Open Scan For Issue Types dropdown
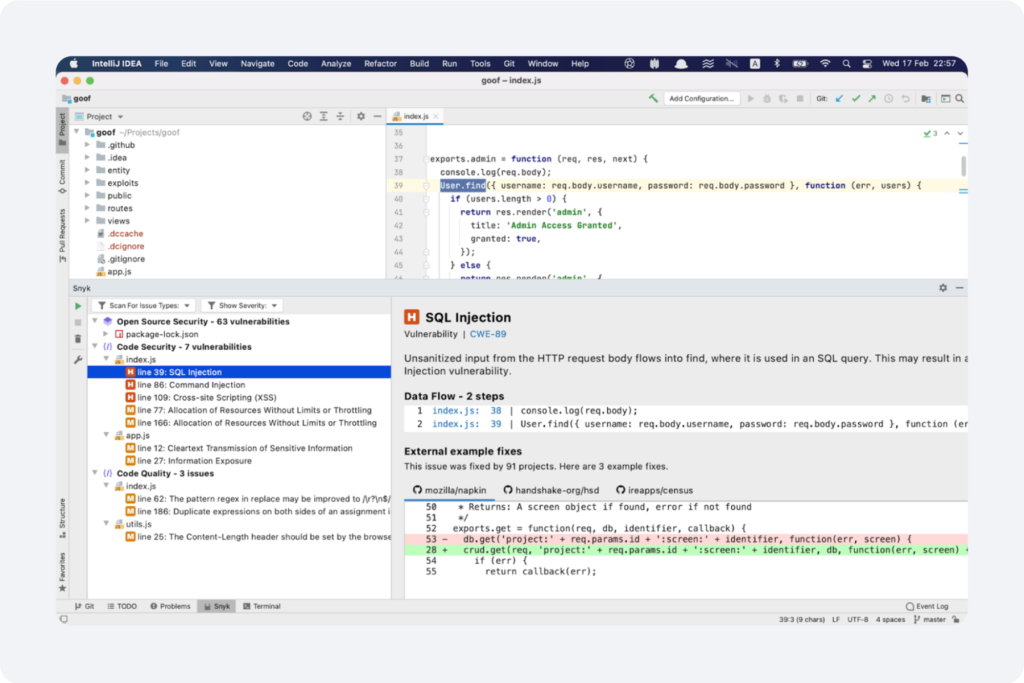The image size is (1024, 683). (144, 306)
